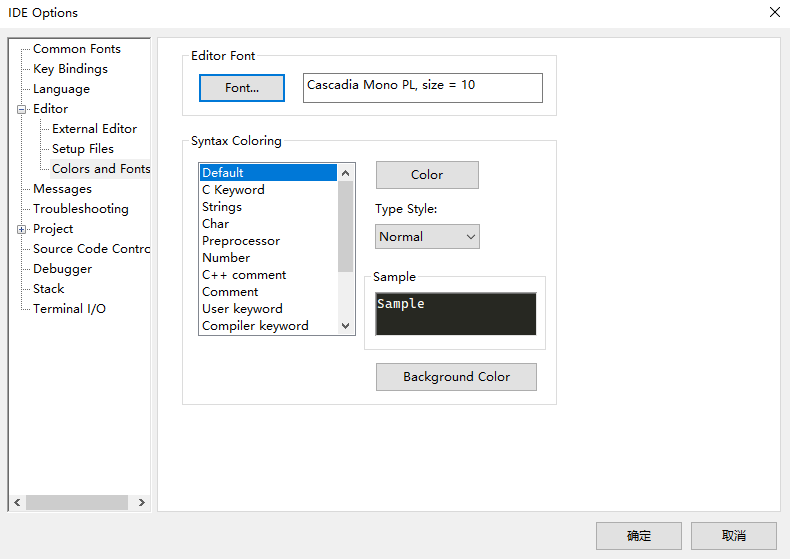Expand the Project tree node
Image resolution: width=790 pixels, height=559 pixels.
point(21,230)
